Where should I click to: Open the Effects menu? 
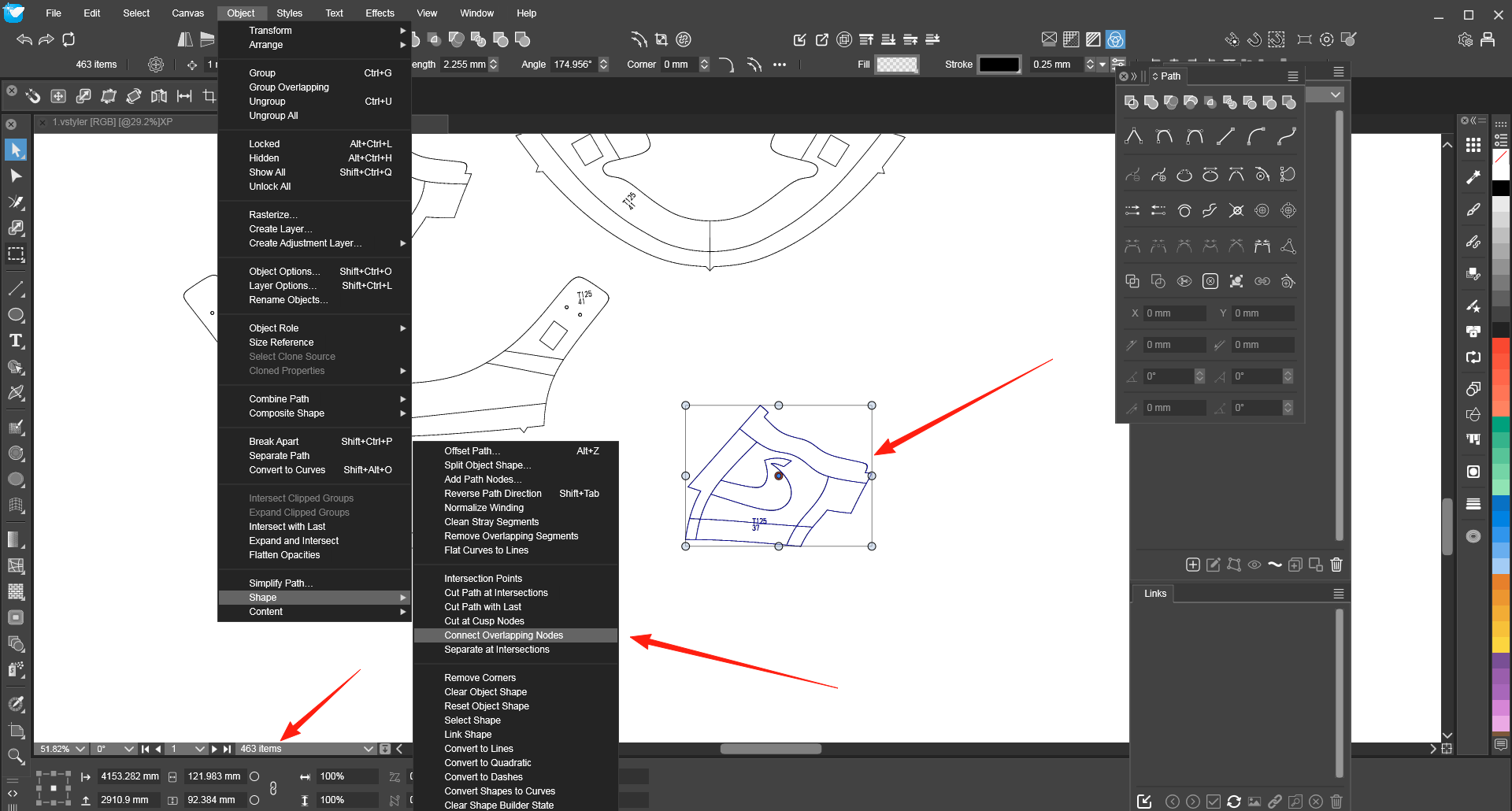(x=380, y=13)
